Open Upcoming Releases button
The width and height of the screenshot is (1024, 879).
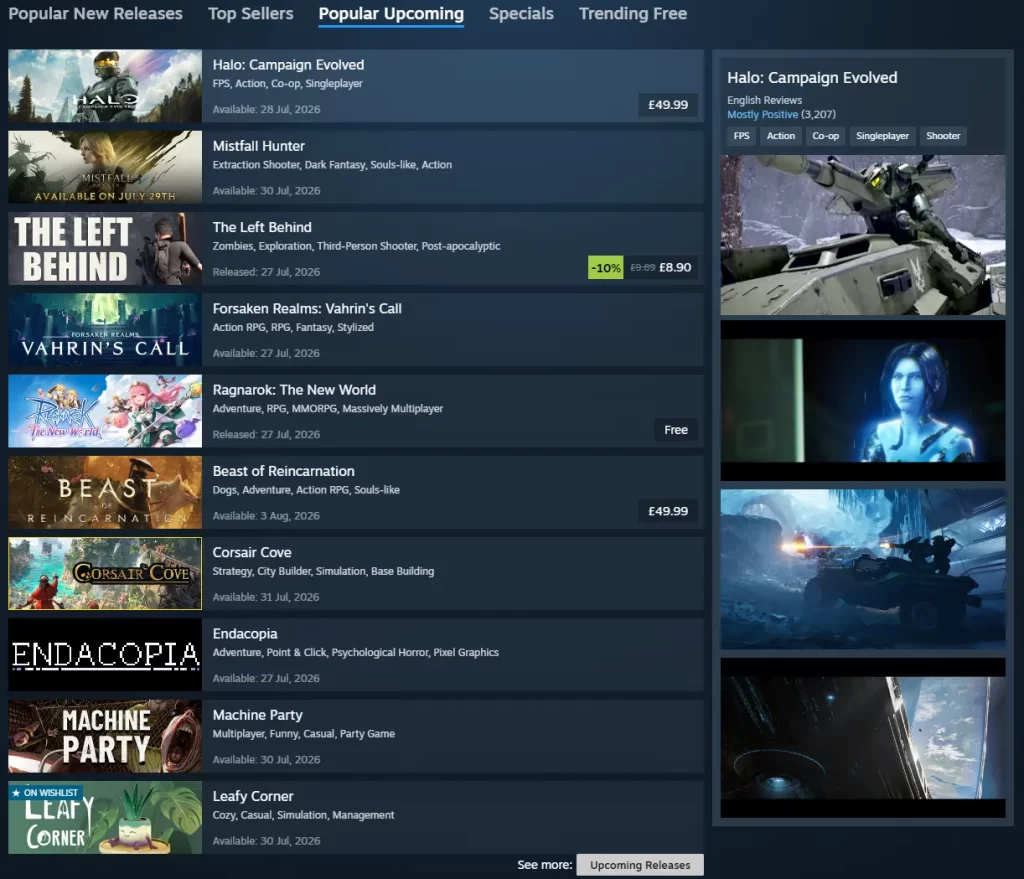click(640, 865)
